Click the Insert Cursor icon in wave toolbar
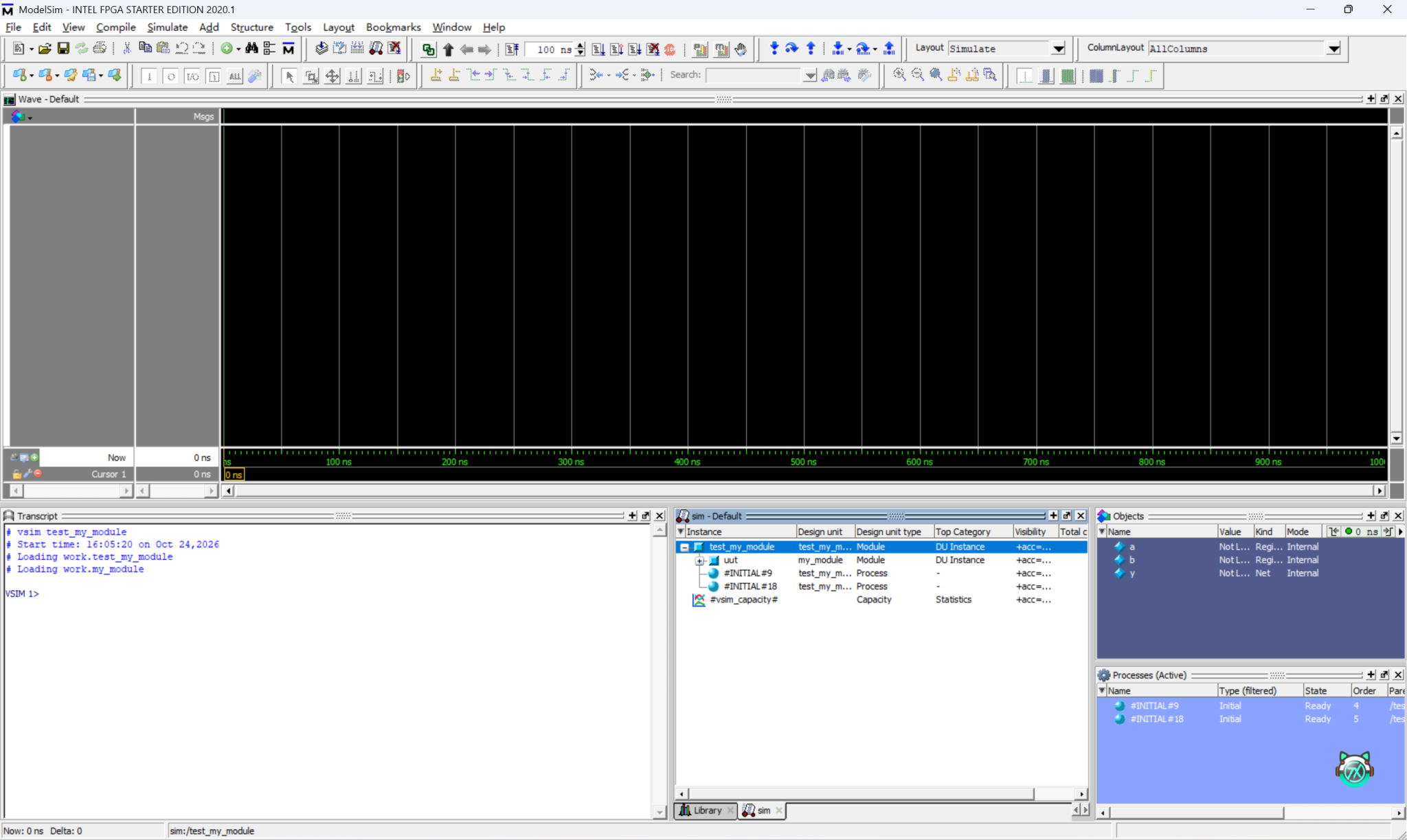Image resolution: width=1407 pixels, height=840 pixels. click(x=436, y=75)
